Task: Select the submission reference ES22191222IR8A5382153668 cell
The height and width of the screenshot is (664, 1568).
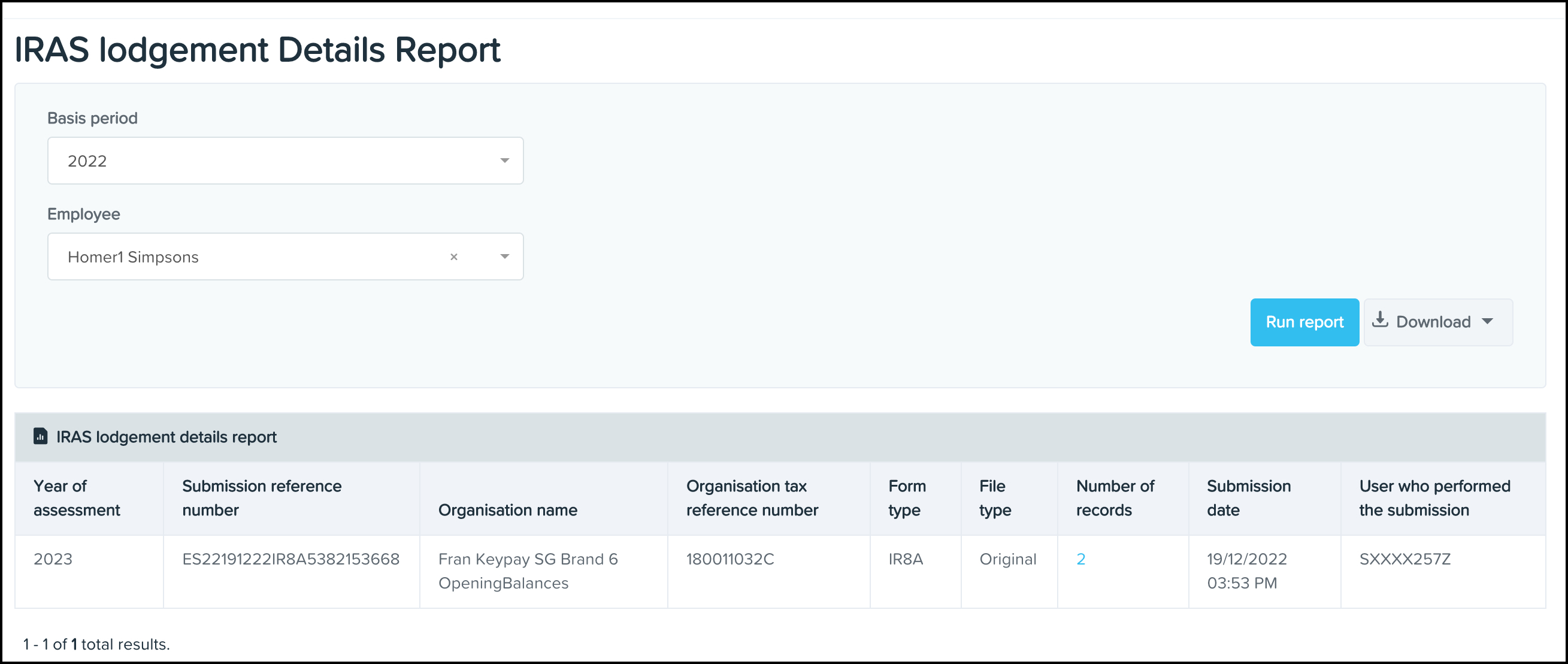Action: pyautogui.click(x=291, y=559)
